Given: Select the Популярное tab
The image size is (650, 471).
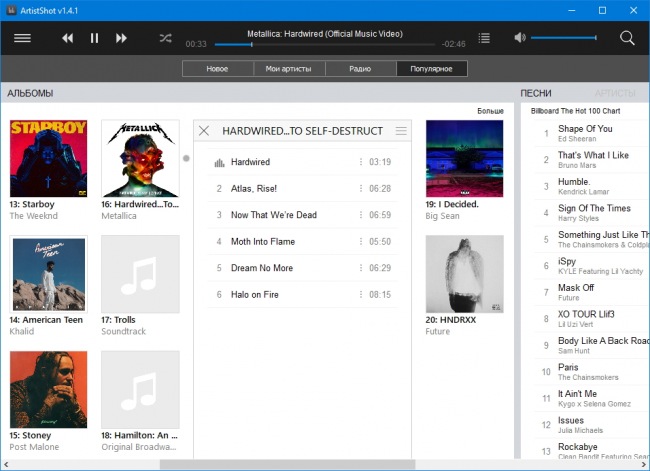Looking at the screenshot, I should pos(432,69).
